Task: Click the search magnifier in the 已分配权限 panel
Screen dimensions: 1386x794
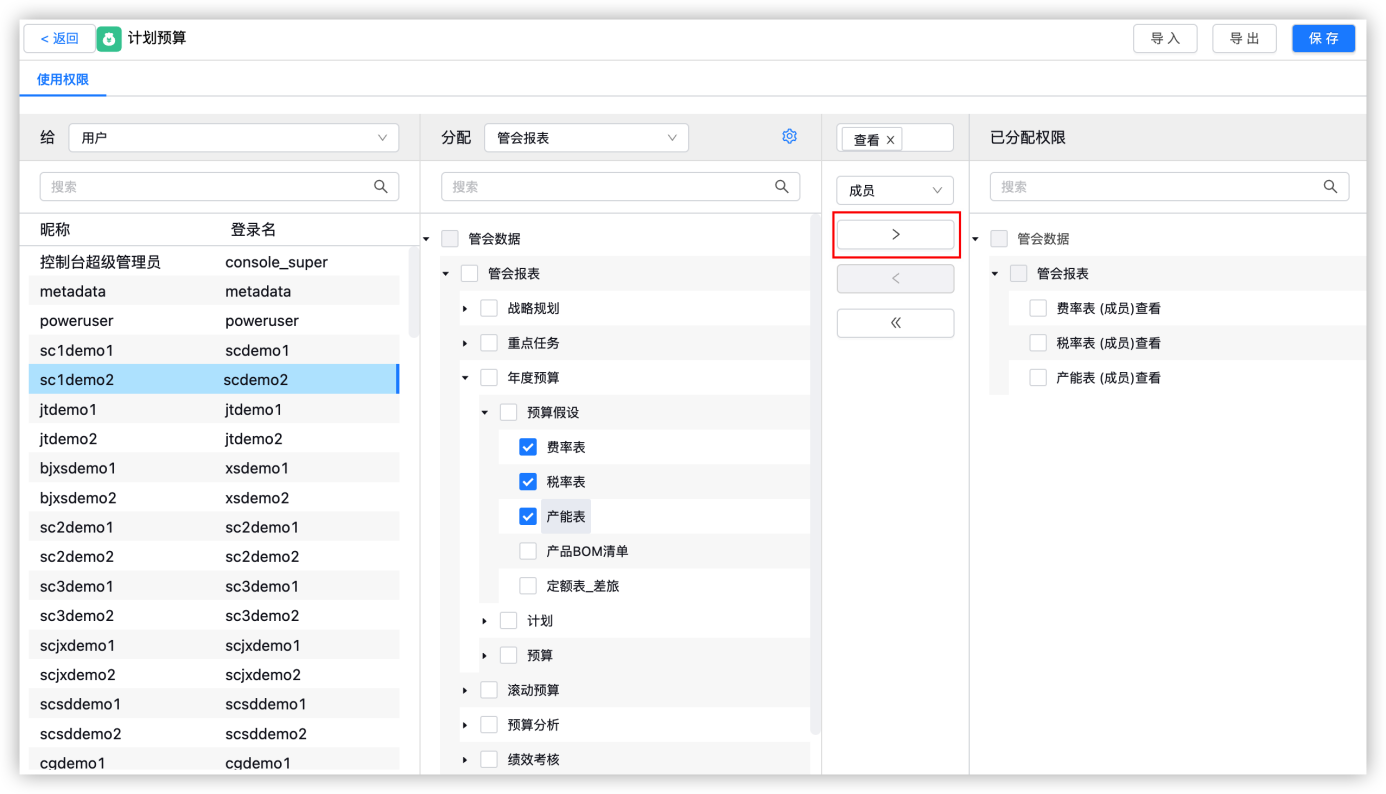Action: [1330, 186]
